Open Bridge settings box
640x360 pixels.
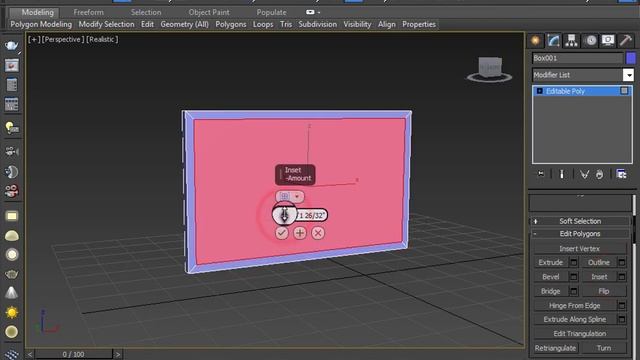click(573, 291)
